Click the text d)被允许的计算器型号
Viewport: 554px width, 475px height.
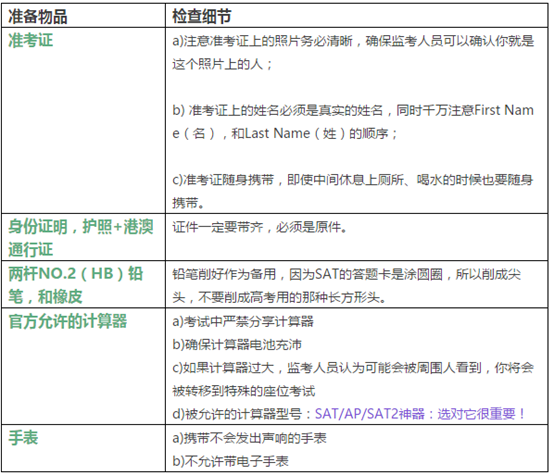point(237,414)
